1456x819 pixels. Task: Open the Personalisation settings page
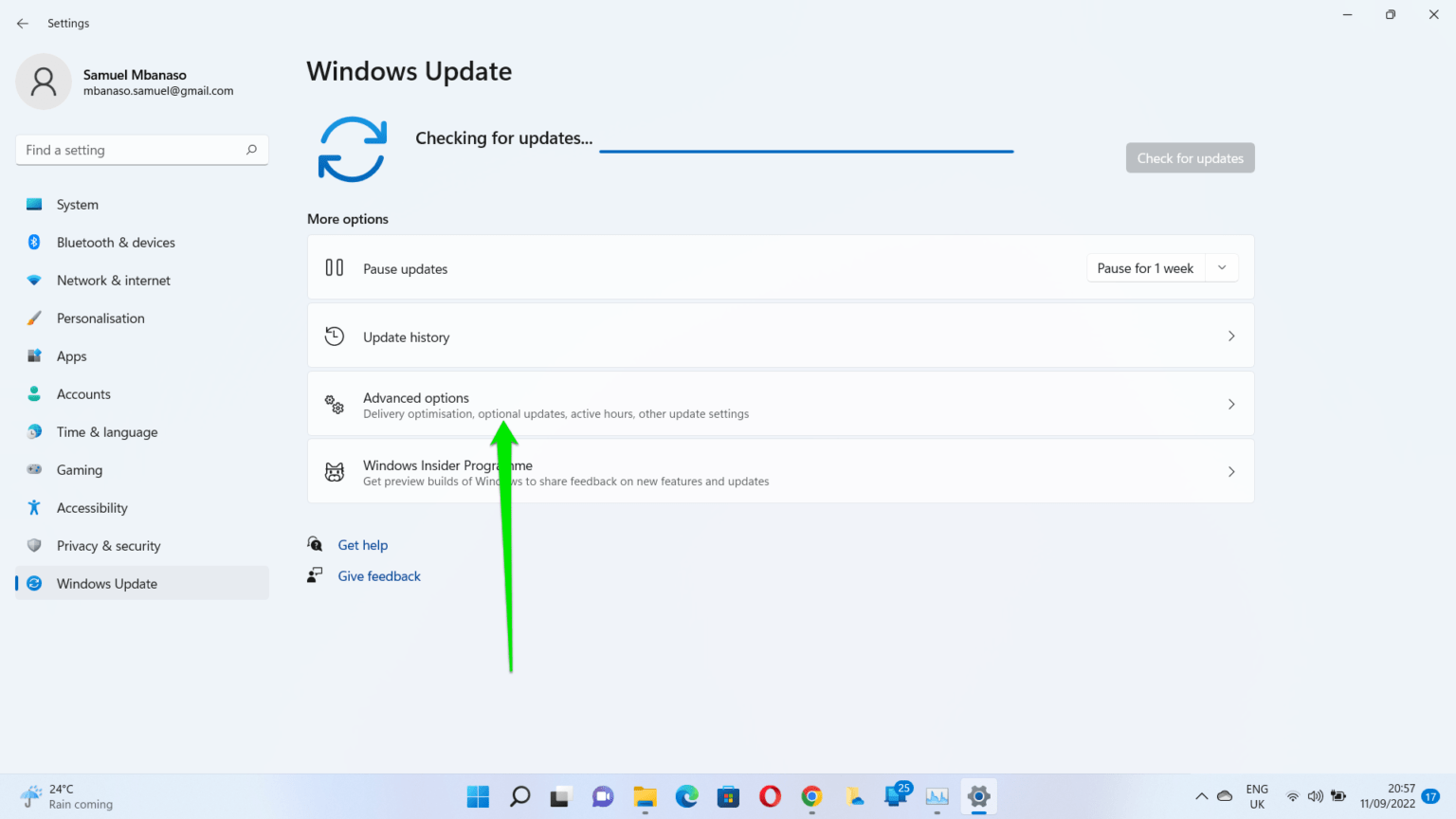100,318
